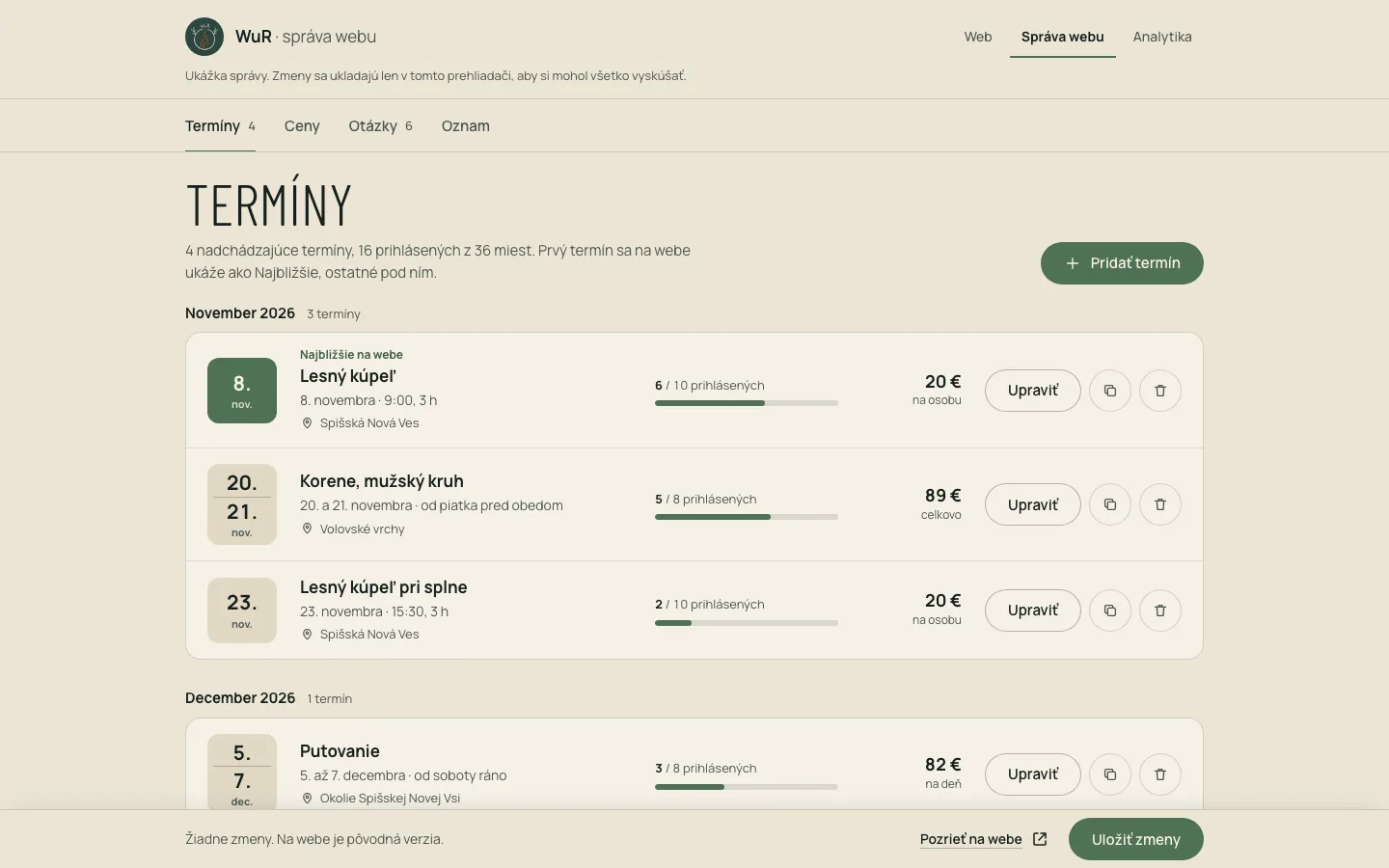This screenshot has height=868, width=1389.
Task: Duplicate the Lesný kúpeľ pri splne event
Action: coord(1110,610)
